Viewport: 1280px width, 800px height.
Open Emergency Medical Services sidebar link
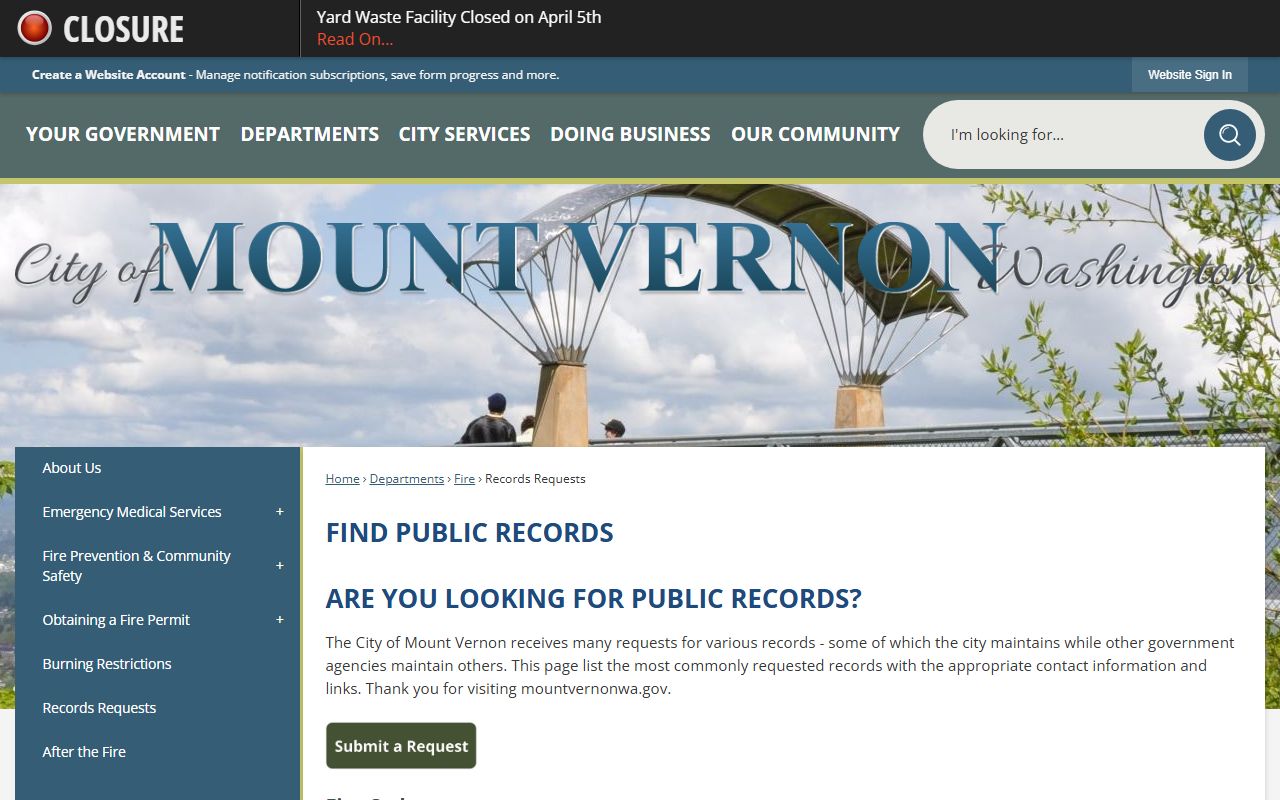132,512
